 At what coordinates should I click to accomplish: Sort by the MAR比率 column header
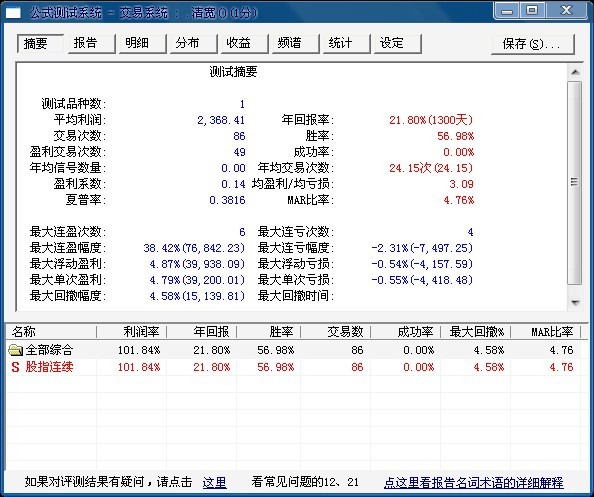click(546, 332)
